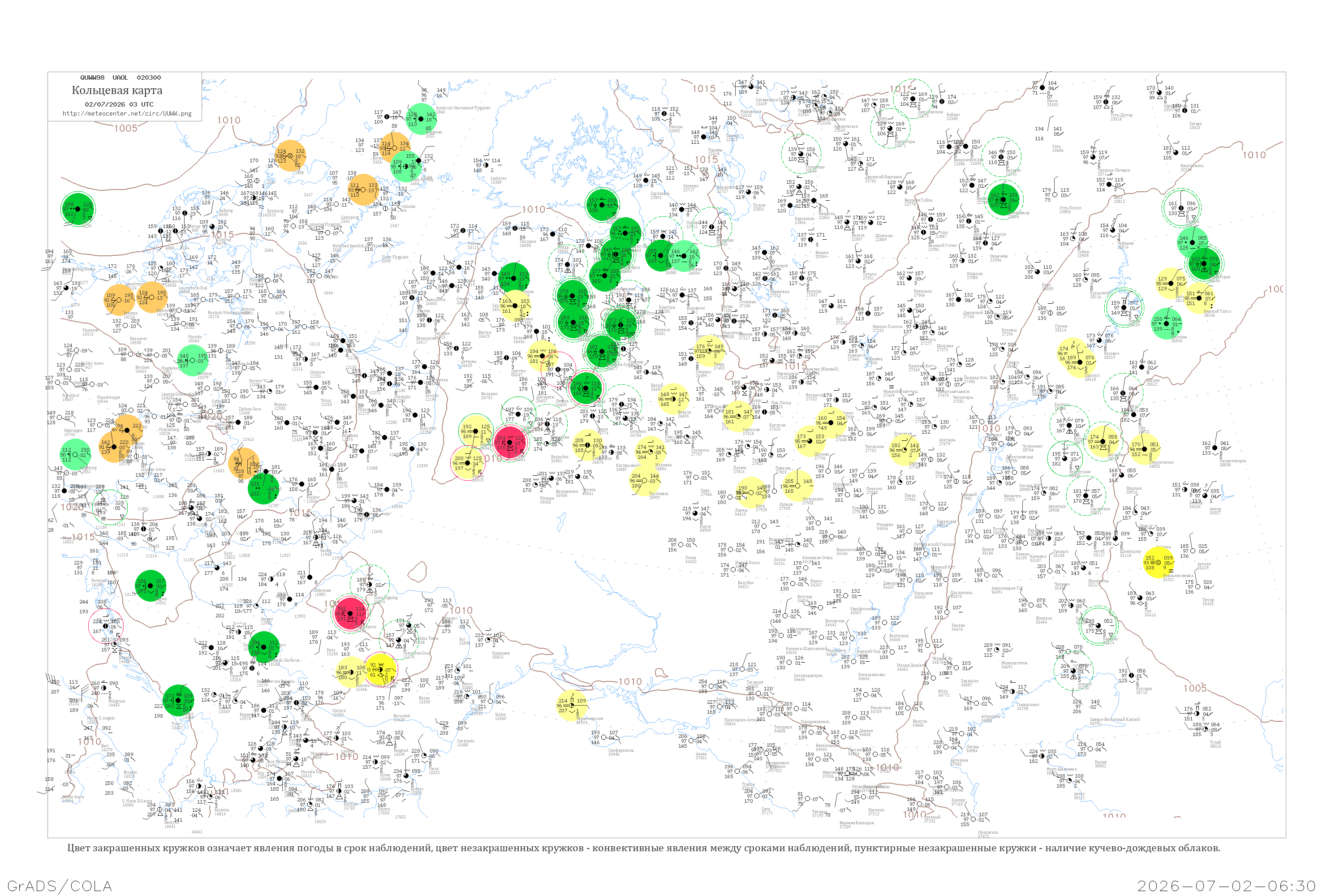1344x896 pixels.
Task: Click the "QUWW98 UAOL 020300" header code
Action: click(121, 78)
